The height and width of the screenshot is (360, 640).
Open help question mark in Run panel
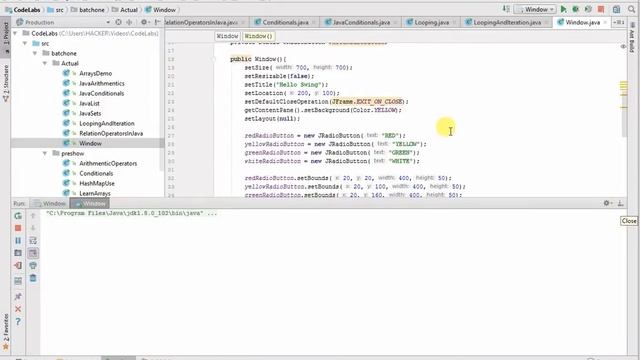pyautogui.click(x=18, y=322)
